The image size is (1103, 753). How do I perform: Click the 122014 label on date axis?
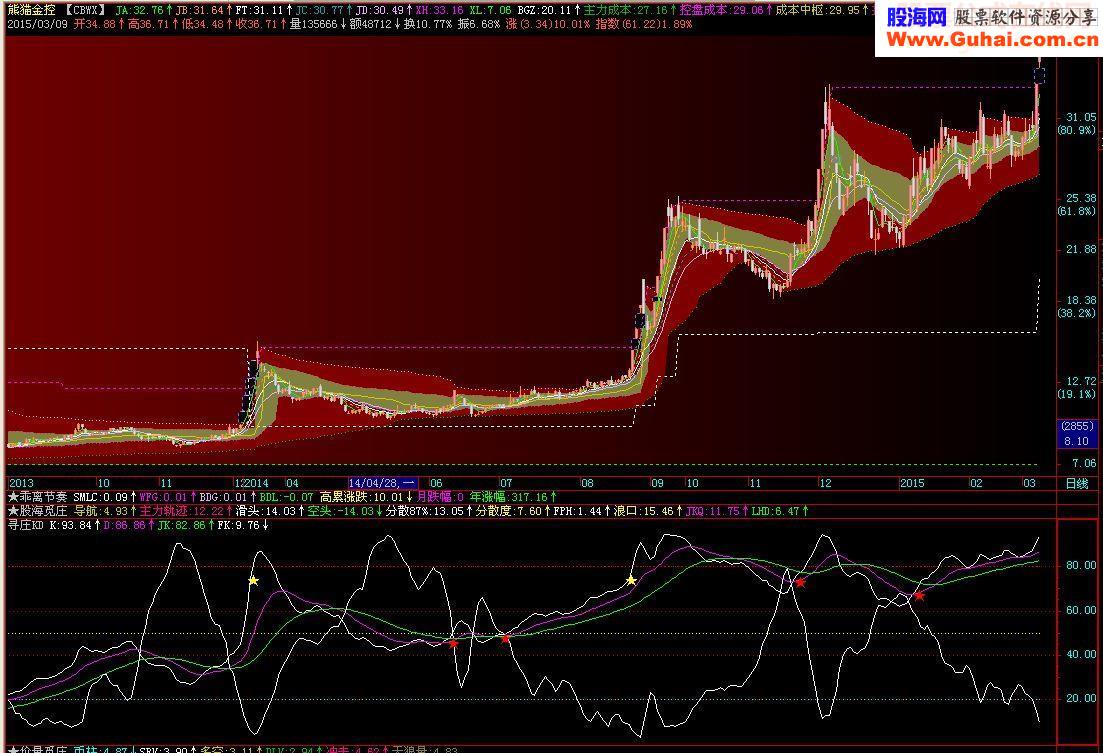click(251, 483)
